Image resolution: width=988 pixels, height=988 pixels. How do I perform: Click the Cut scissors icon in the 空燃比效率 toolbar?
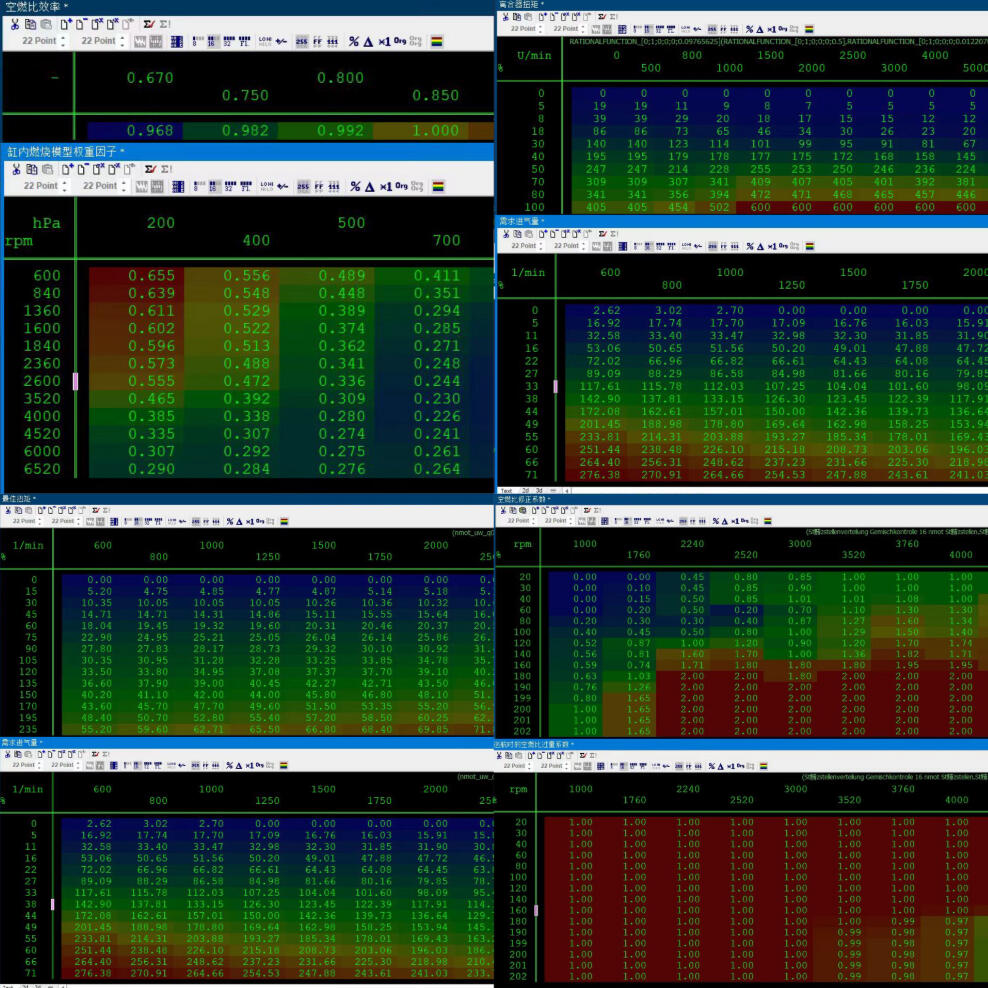click(15, 24)
